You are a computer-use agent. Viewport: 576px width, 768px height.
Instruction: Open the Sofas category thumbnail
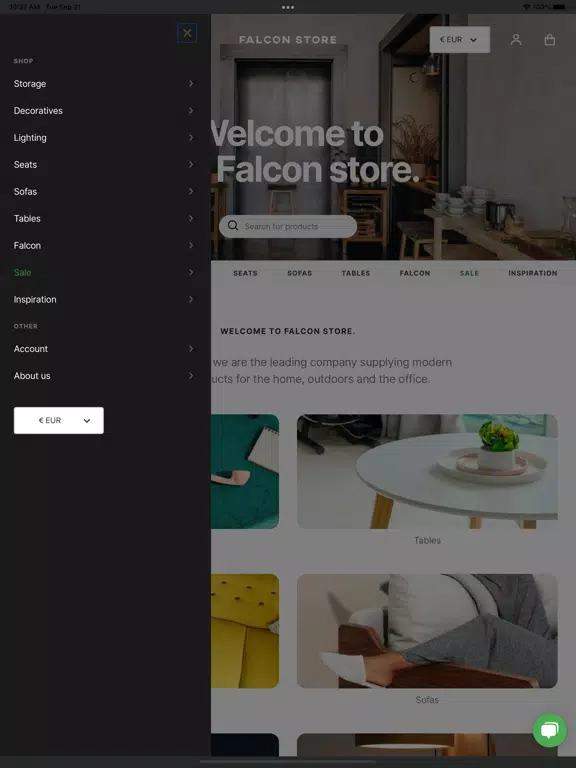point(427,631)
